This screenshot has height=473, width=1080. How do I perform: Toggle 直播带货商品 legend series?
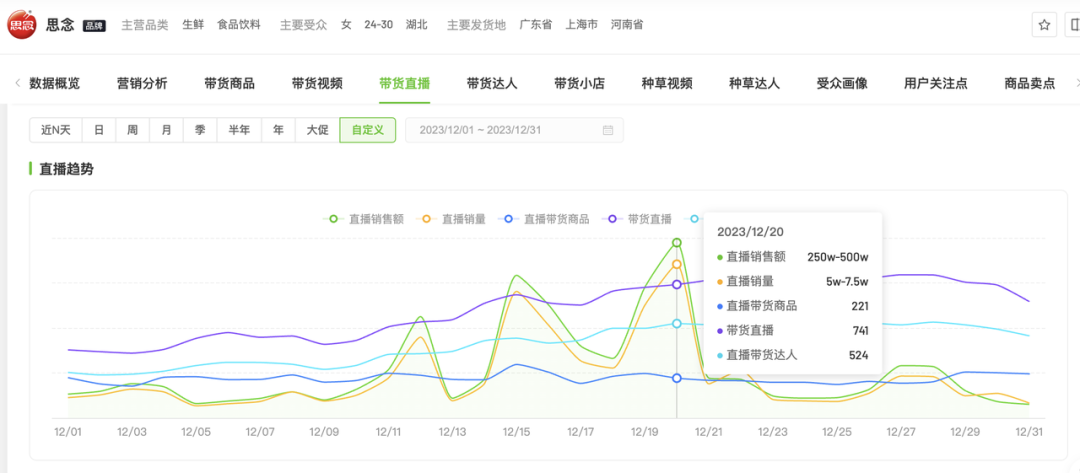point(547,219)
